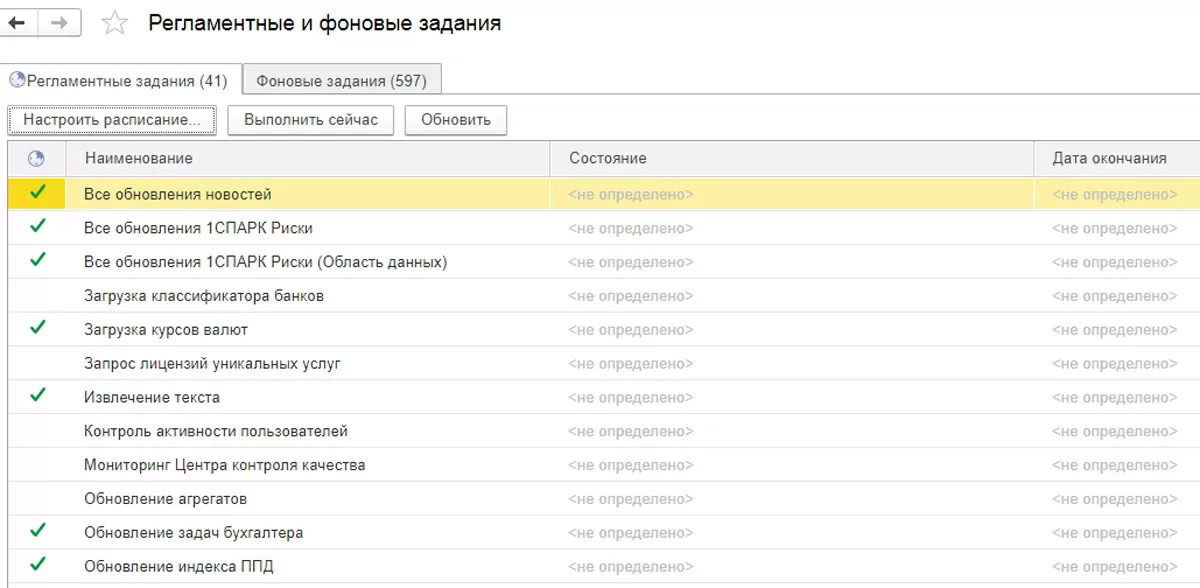Select row Загрузка курсов валют
This screenshot has width=1200, height=588.
(604, 329)
